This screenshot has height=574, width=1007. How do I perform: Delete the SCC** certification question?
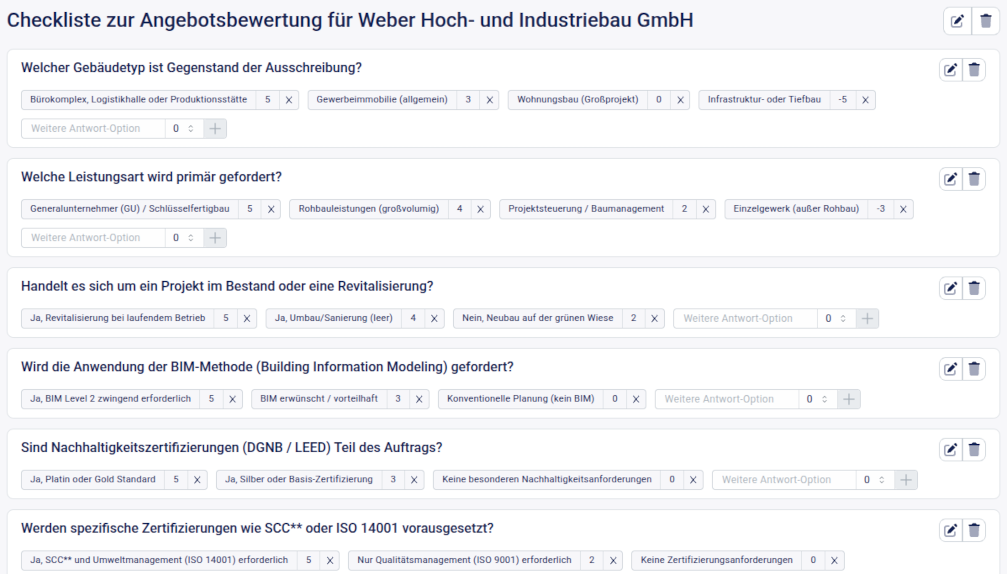pyautogui.click(x=975, y=530)
